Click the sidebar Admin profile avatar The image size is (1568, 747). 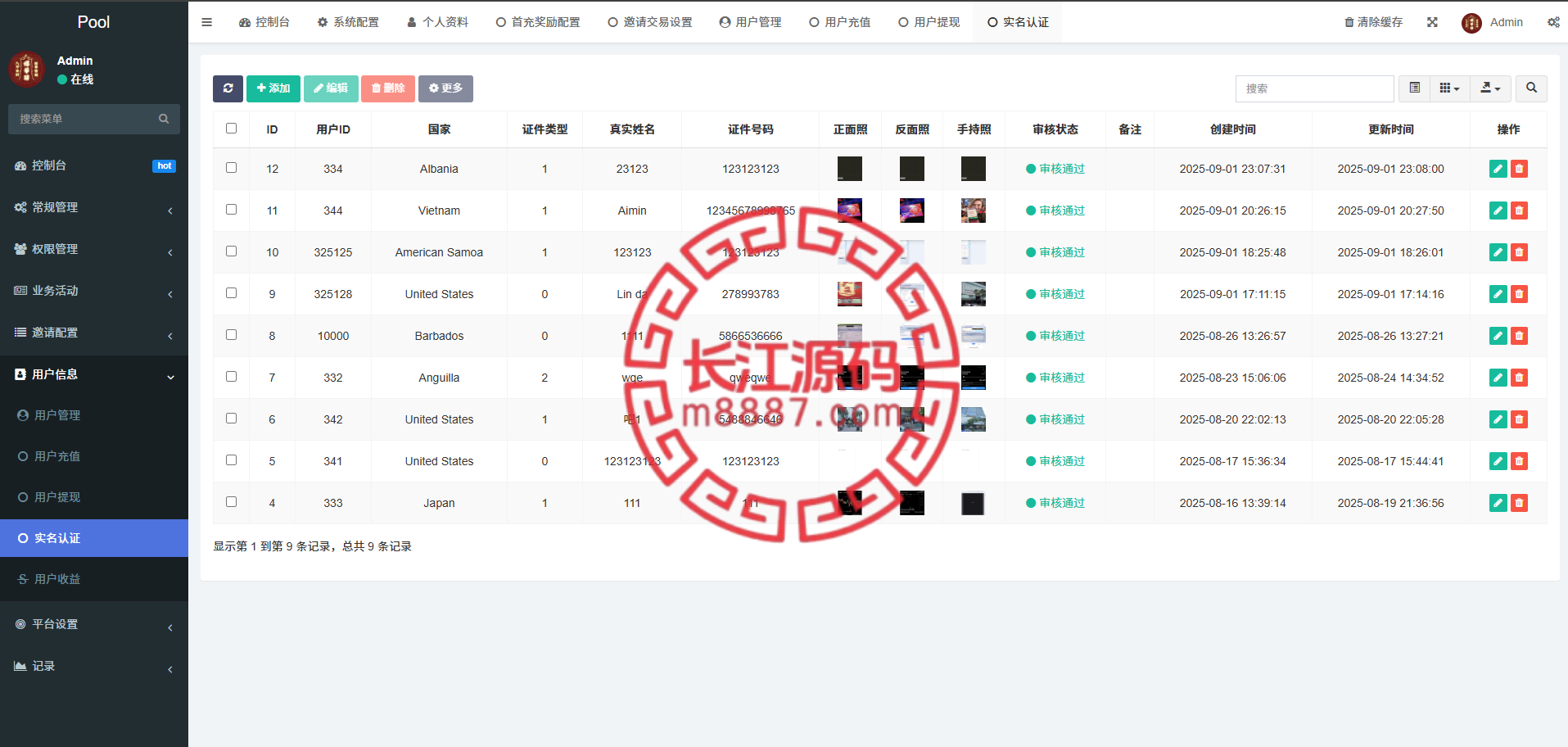click(26, 69)
